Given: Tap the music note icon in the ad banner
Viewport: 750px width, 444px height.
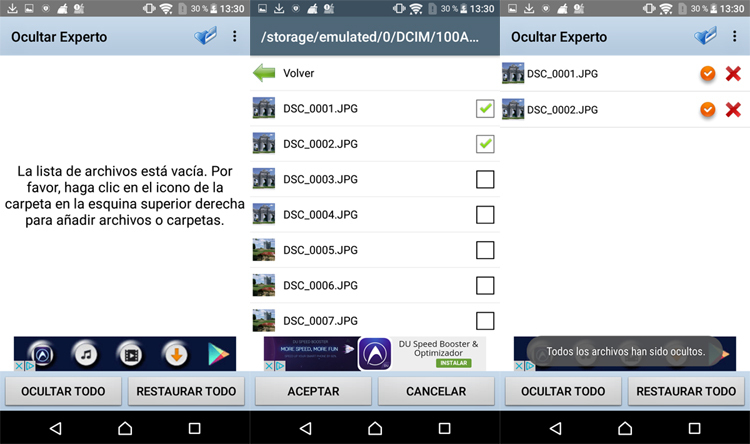Looking at the screenshot, I should pos(87,354).
